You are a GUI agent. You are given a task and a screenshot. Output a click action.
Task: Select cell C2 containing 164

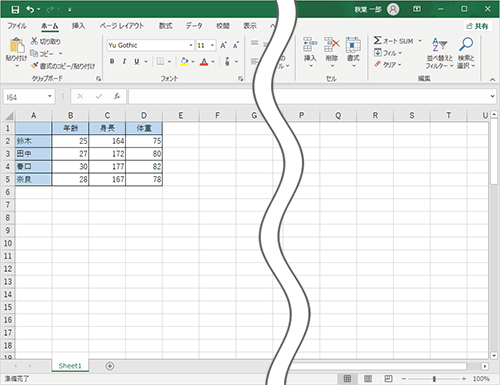point(107,141)
